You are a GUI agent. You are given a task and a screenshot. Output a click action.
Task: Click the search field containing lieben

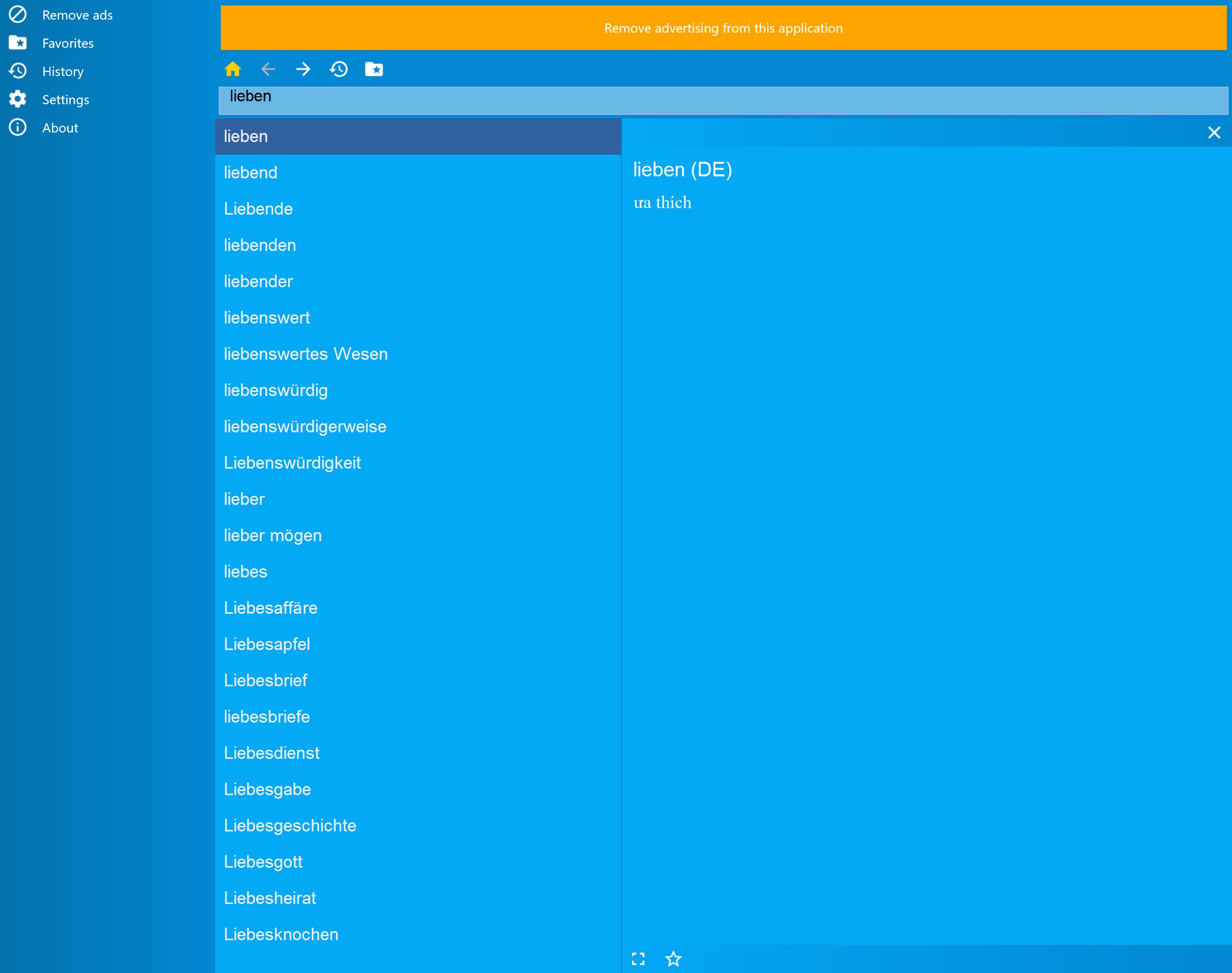tap(722, 101)
